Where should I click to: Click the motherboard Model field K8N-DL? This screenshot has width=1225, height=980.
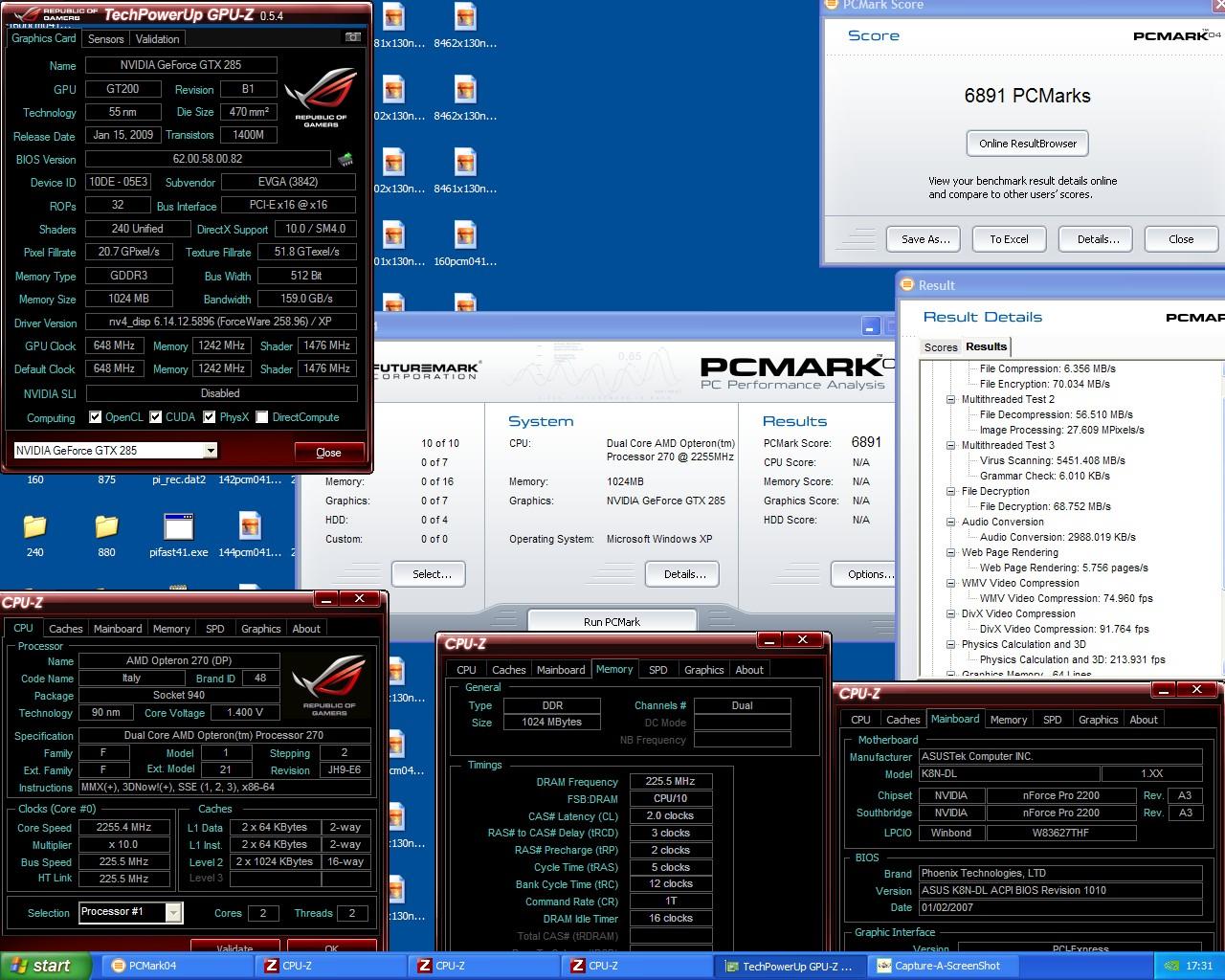(1009, 773)
